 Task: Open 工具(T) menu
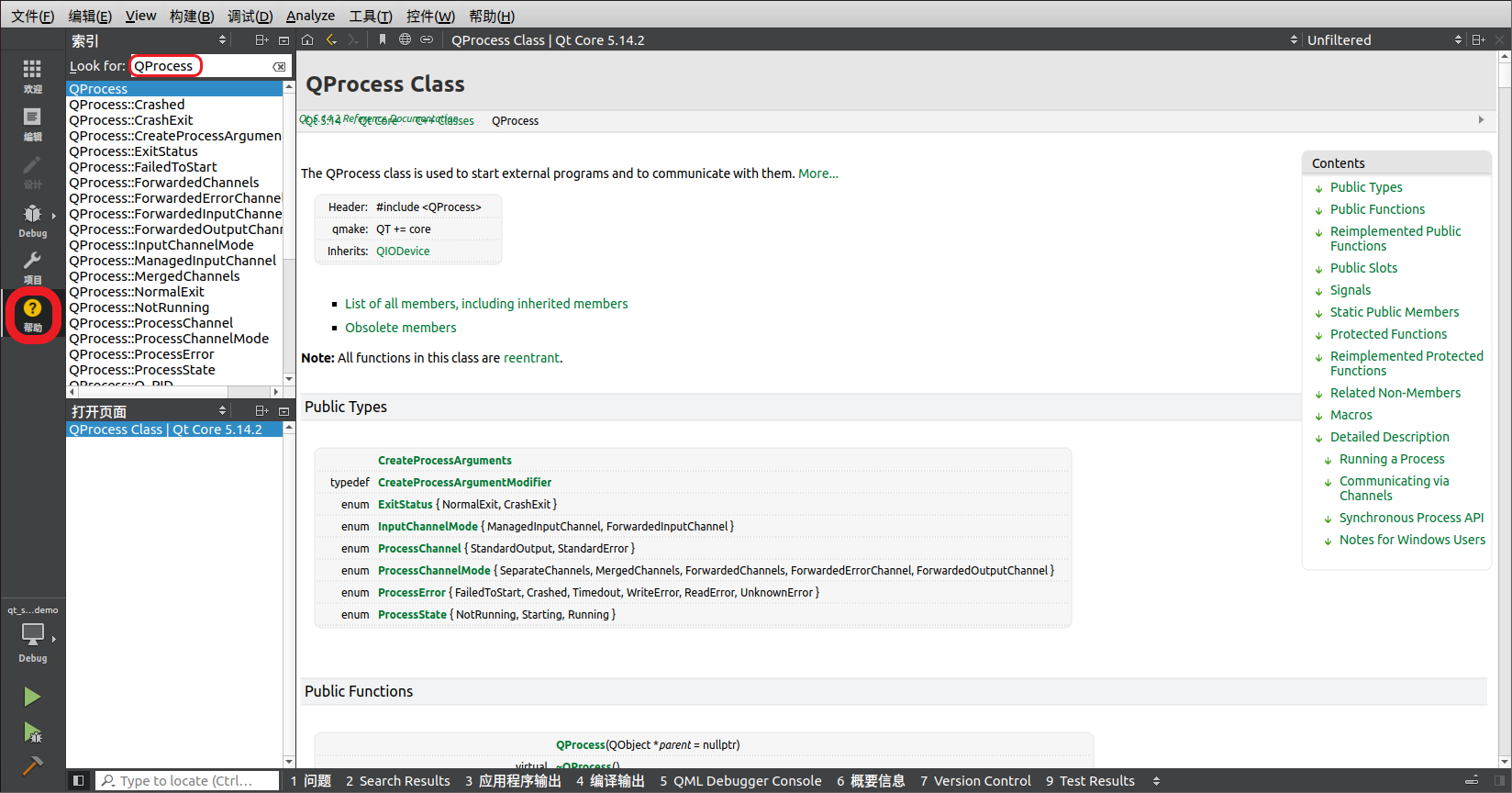coord(370,16)
